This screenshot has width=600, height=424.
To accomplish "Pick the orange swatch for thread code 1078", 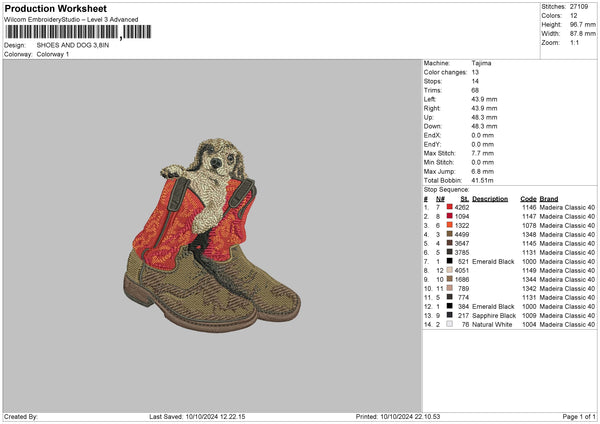I will 450,225.
